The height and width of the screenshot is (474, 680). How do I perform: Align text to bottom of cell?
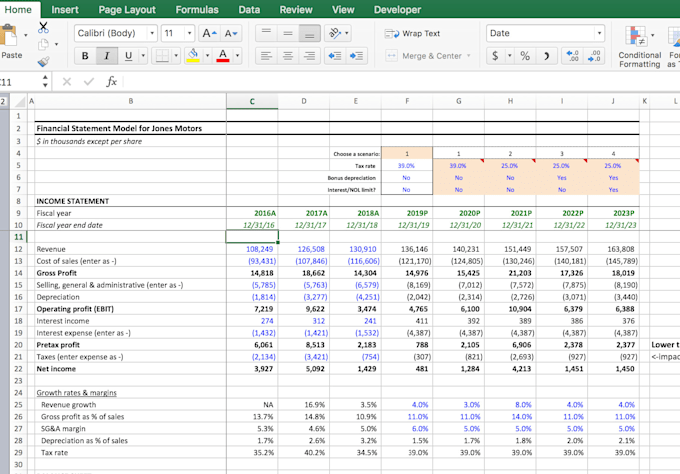[x=309, y=33]
